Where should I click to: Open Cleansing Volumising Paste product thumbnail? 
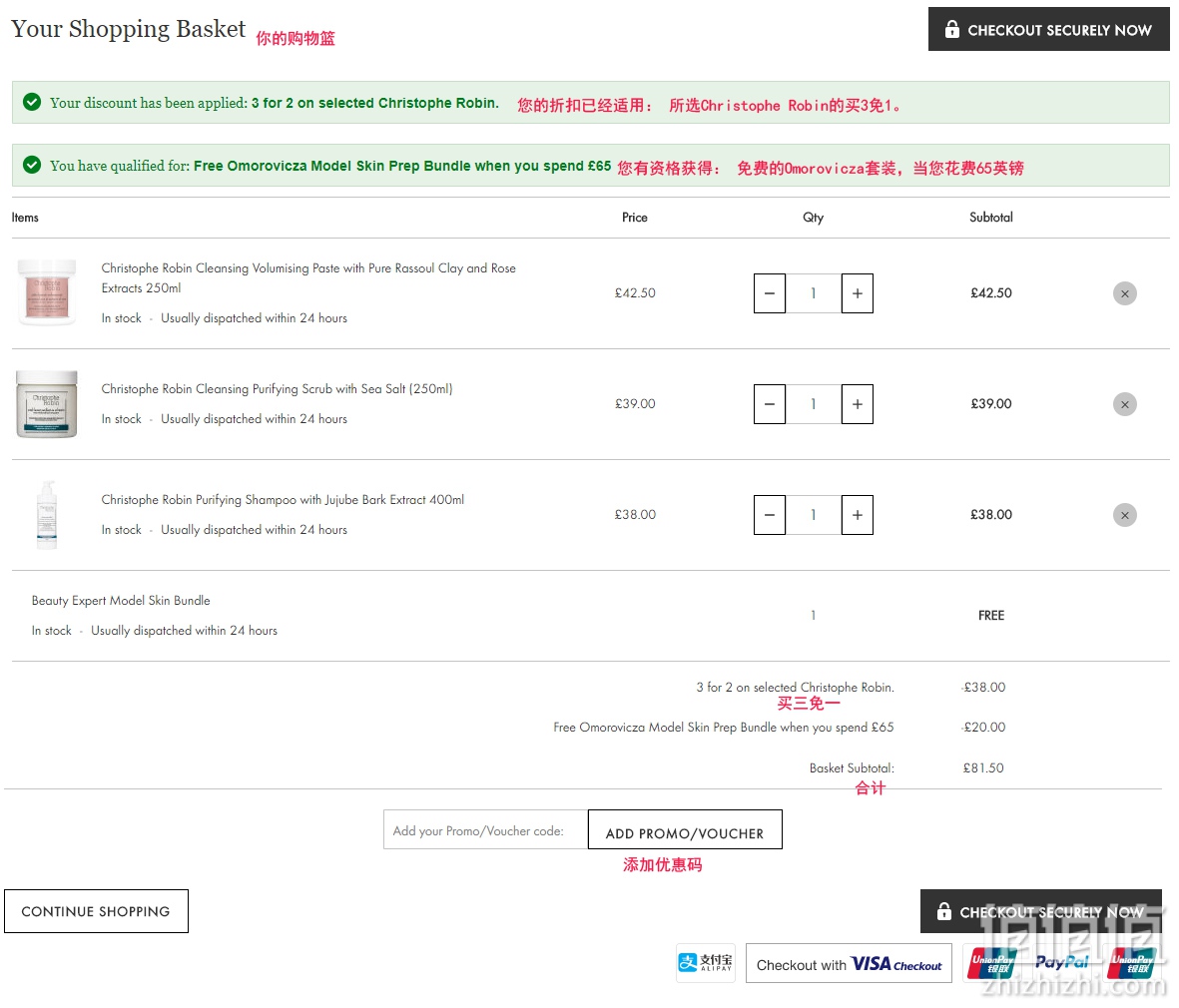[x=47, y=292]
